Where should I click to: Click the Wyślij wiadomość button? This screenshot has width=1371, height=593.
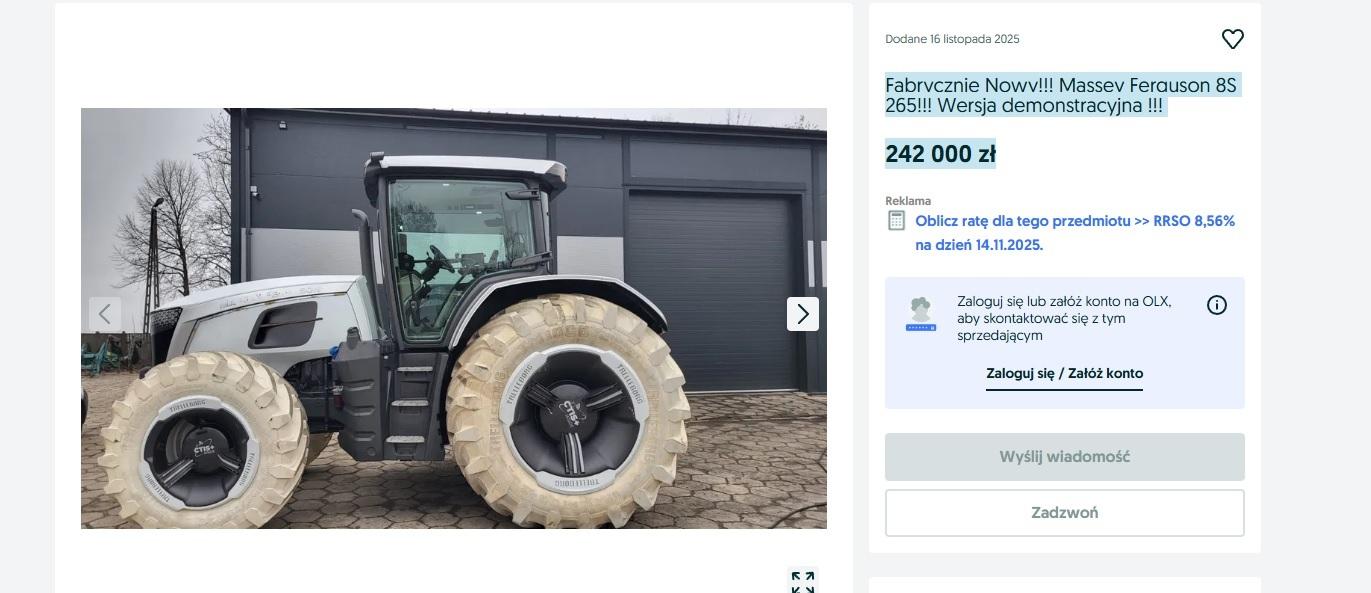point(1065,457)
